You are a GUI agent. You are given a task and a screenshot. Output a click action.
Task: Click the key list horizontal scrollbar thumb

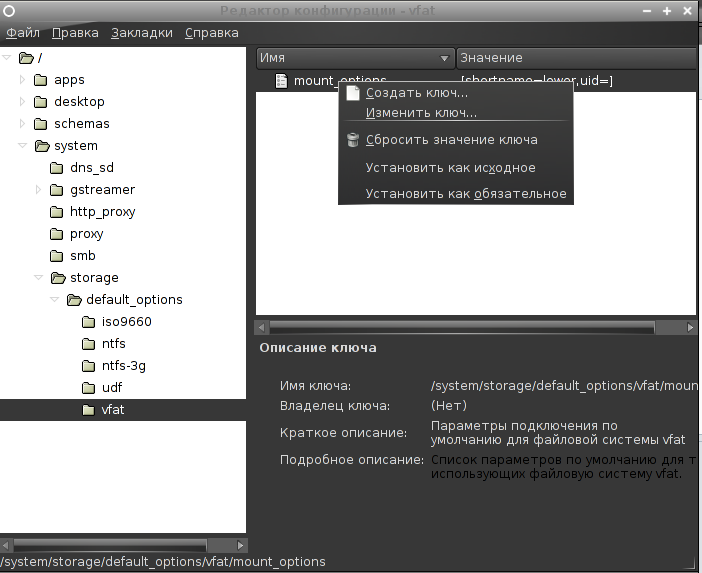(x=462, y=328)
